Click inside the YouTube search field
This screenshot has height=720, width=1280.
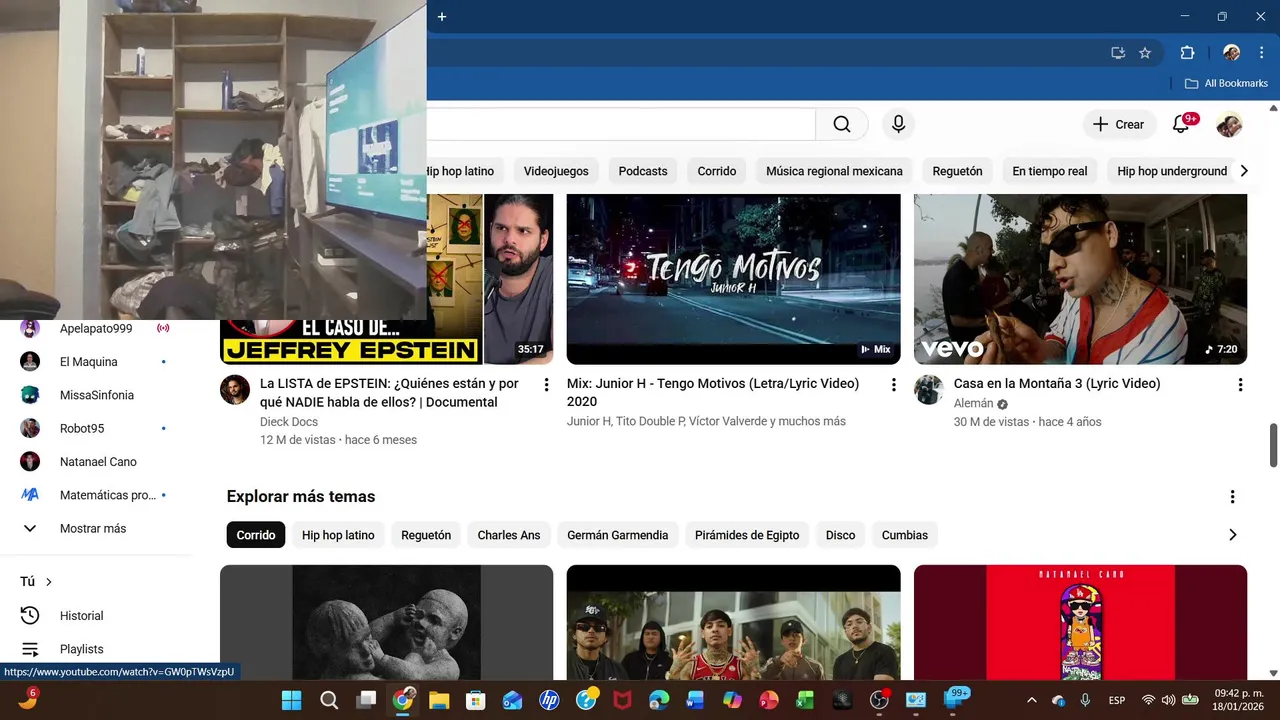620,124
